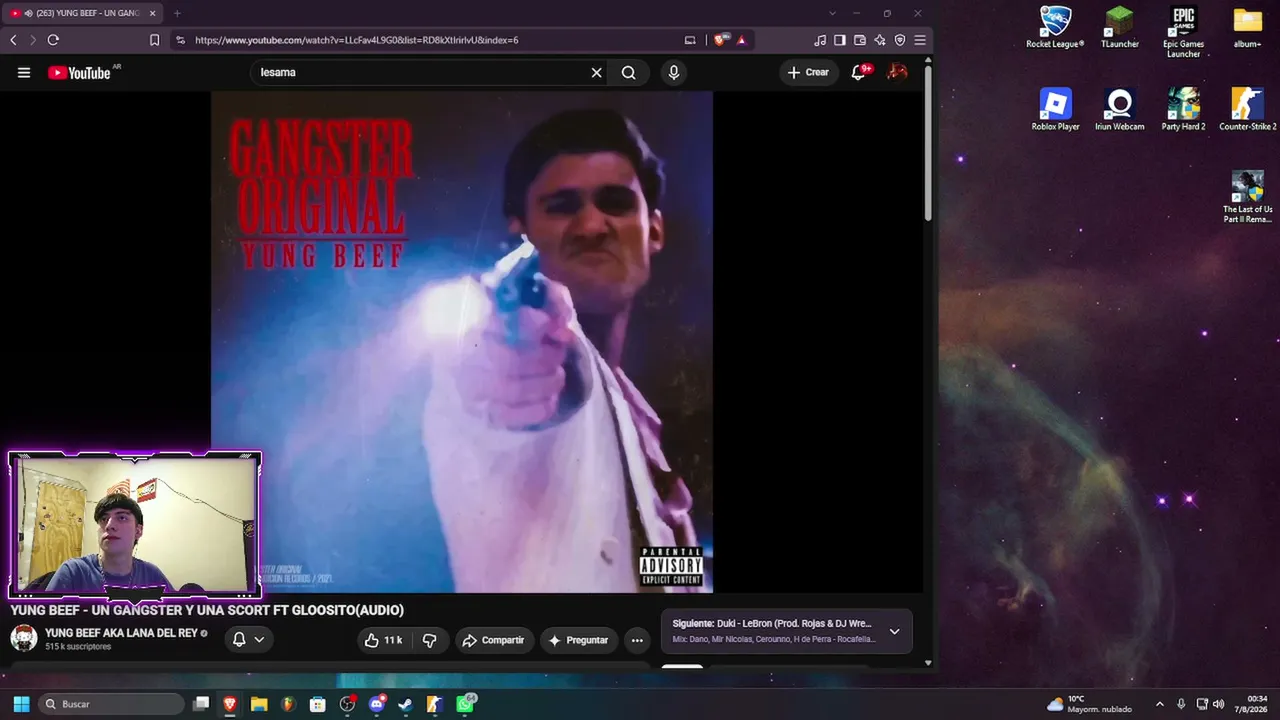This screenshot has height=720, width=1280.
Task: Switch to the YUNG BEEF browser tab
Action: (x=83, y=13)
